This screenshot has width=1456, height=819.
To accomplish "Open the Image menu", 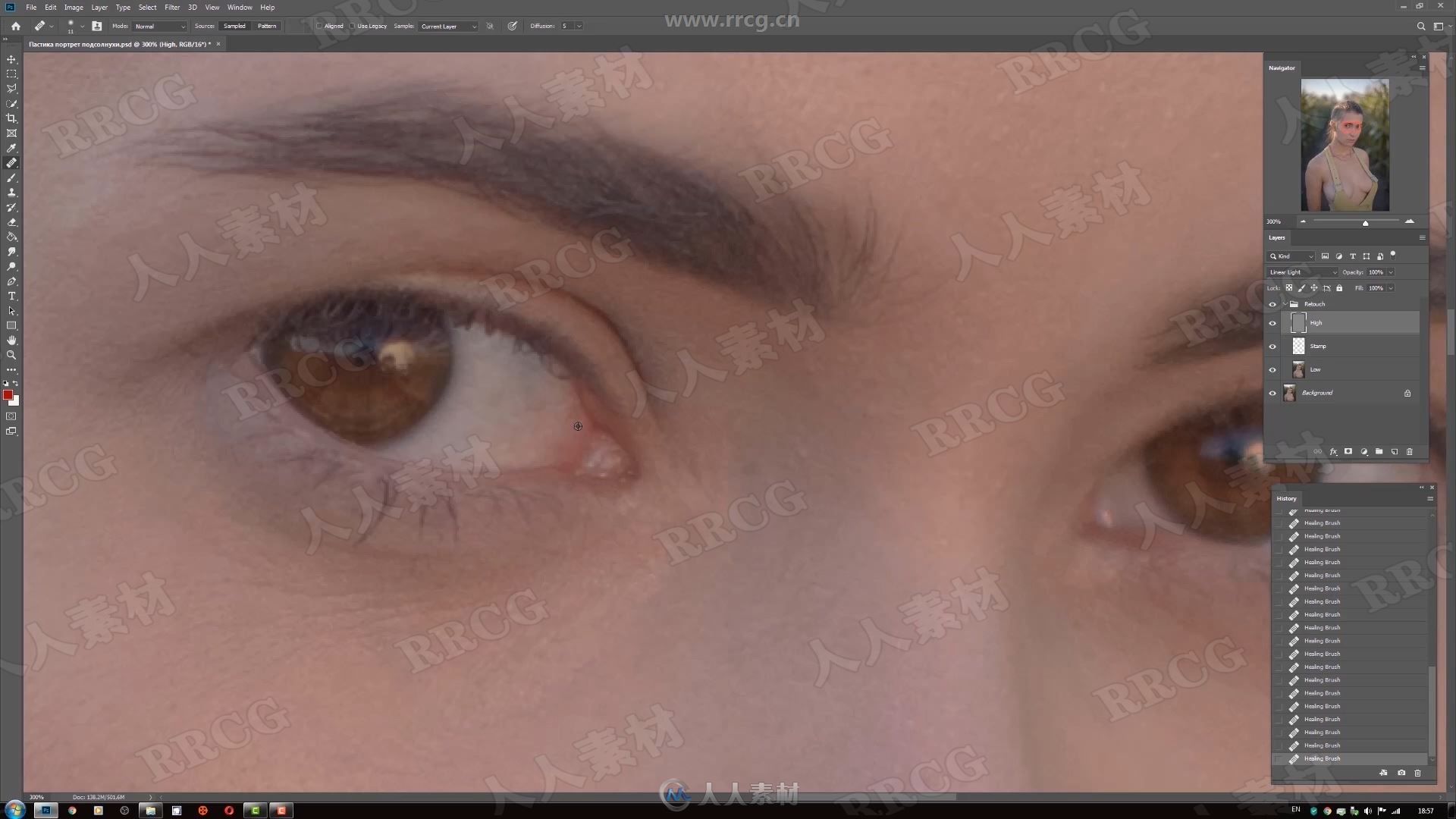I will point(74,7).
